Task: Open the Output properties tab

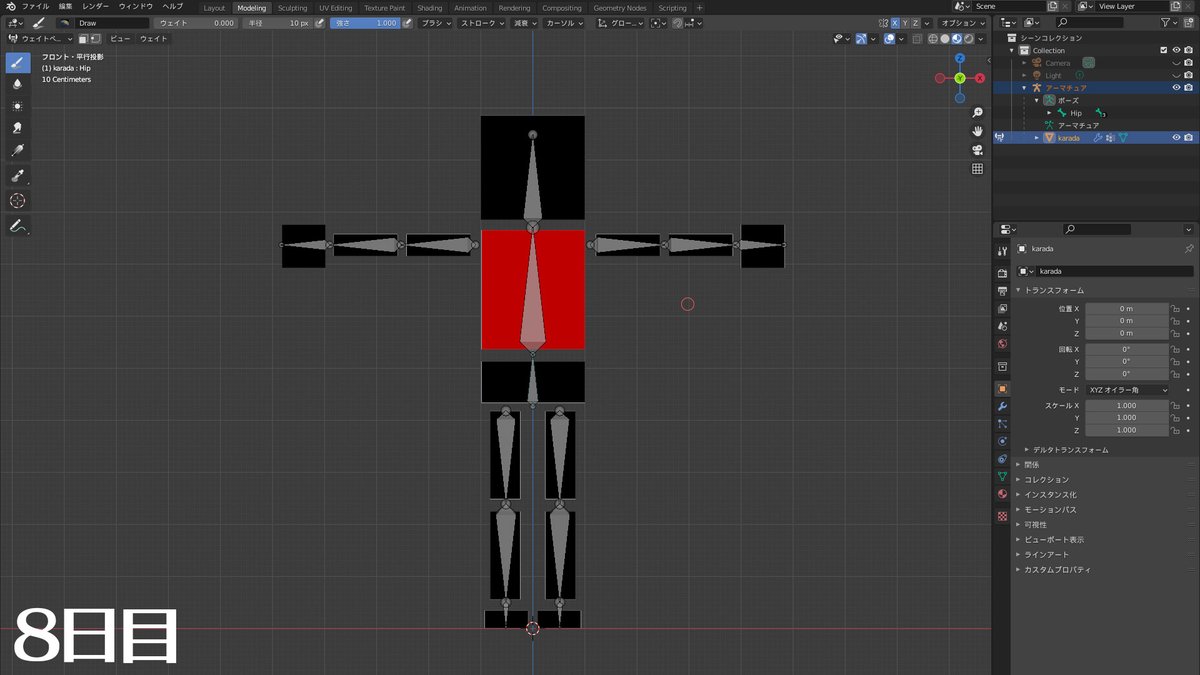Action: (1002, 291)
